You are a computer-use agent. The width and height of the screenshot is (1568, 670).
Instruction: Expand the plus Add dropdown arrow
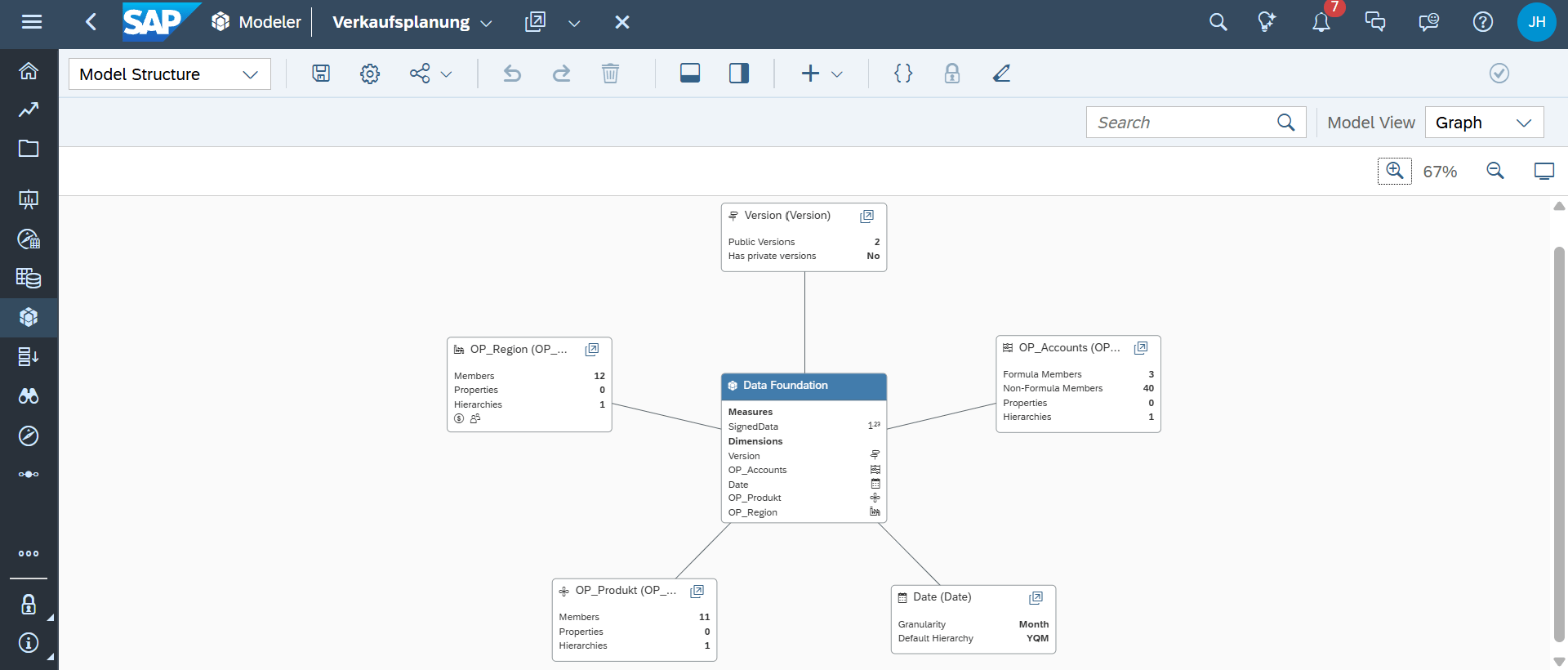coord(837,74)
